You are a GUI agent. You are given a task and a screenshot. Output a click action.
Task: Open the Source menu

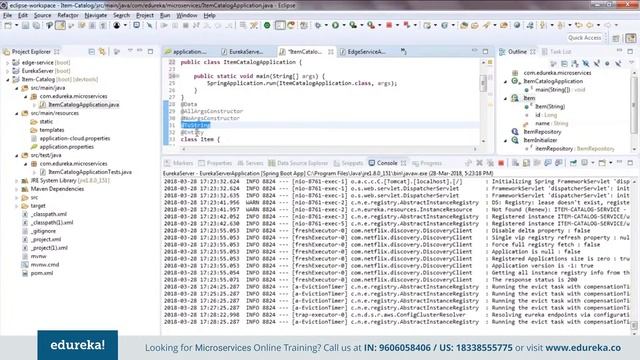pos(42,16)
